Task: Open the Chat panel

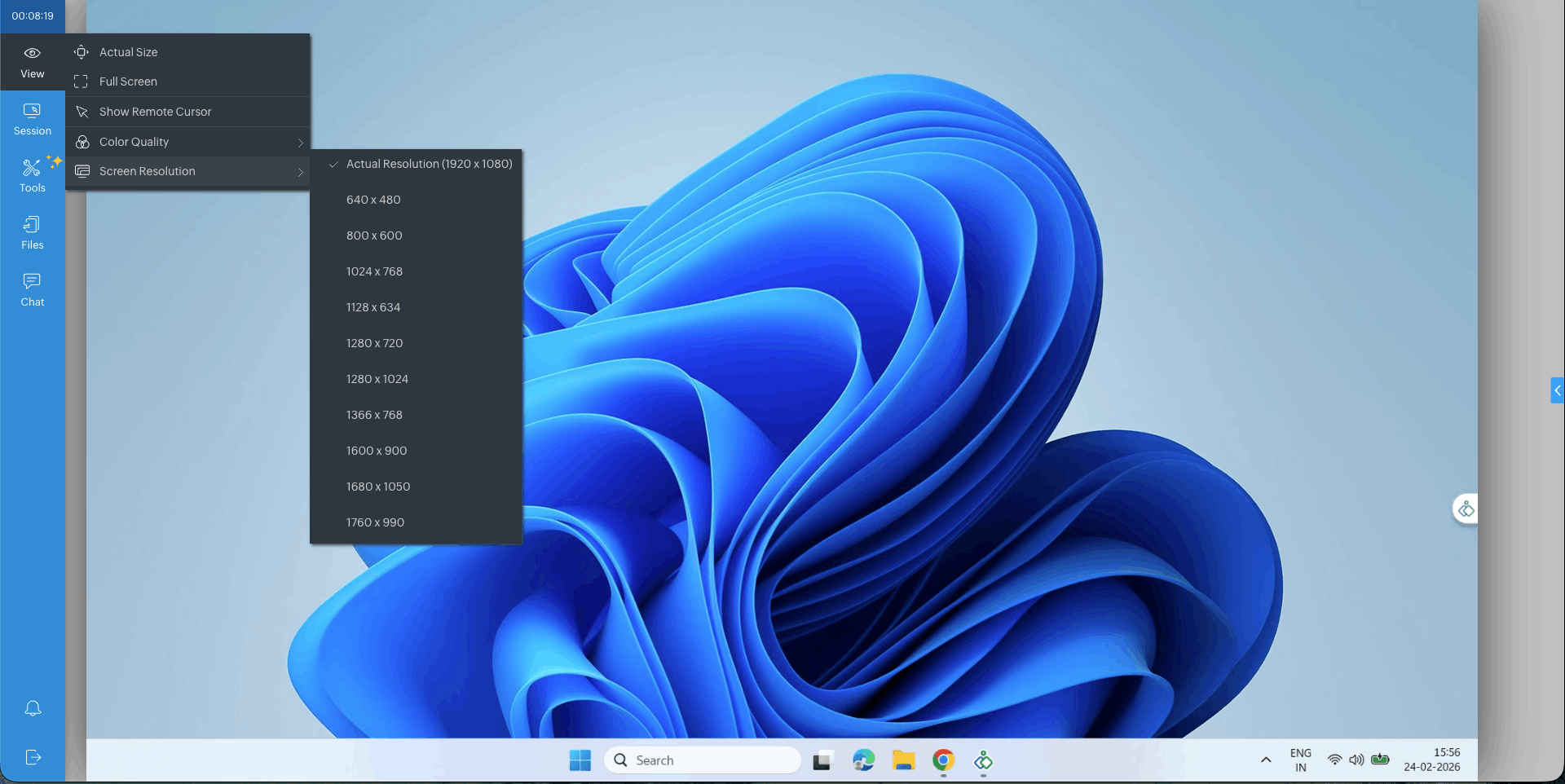Action: [32, 290]
